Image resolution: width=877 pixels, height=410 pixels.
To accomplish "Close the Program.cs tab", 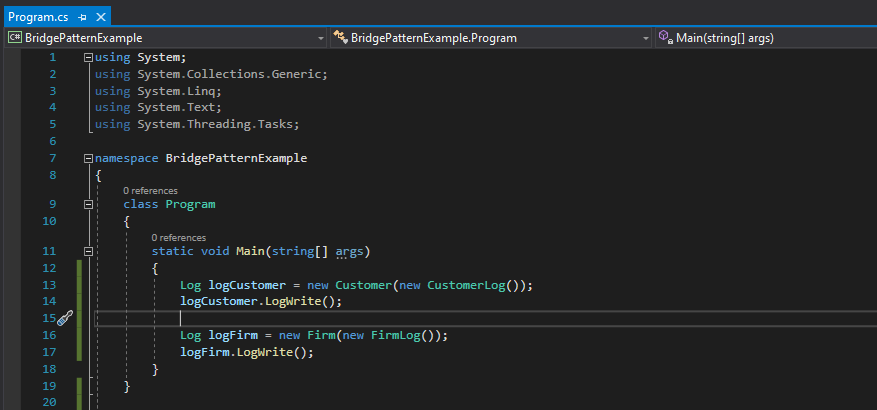I will [99, 17].
